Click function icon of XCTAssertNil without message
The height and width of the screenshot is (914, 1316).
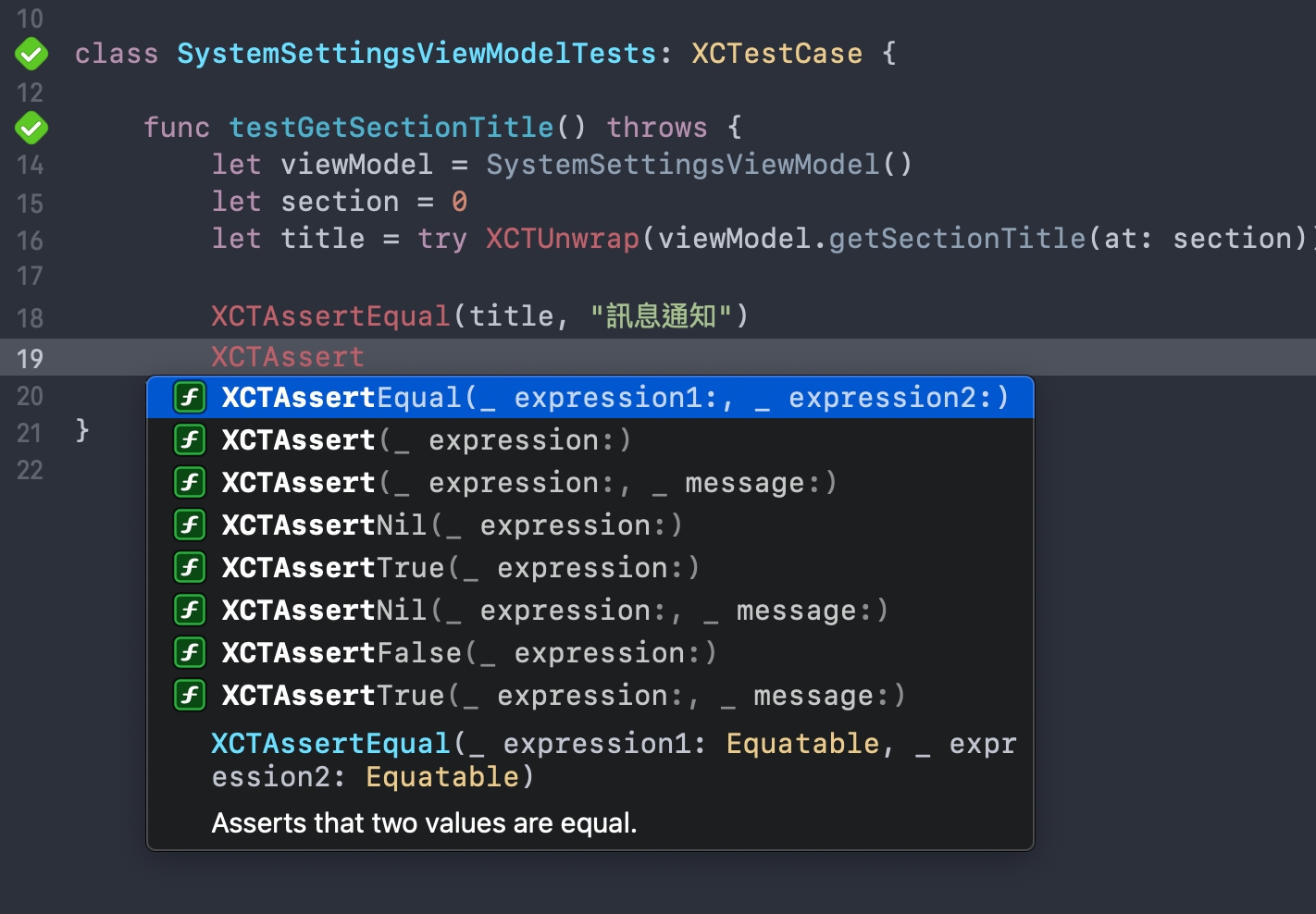point(190,525)
